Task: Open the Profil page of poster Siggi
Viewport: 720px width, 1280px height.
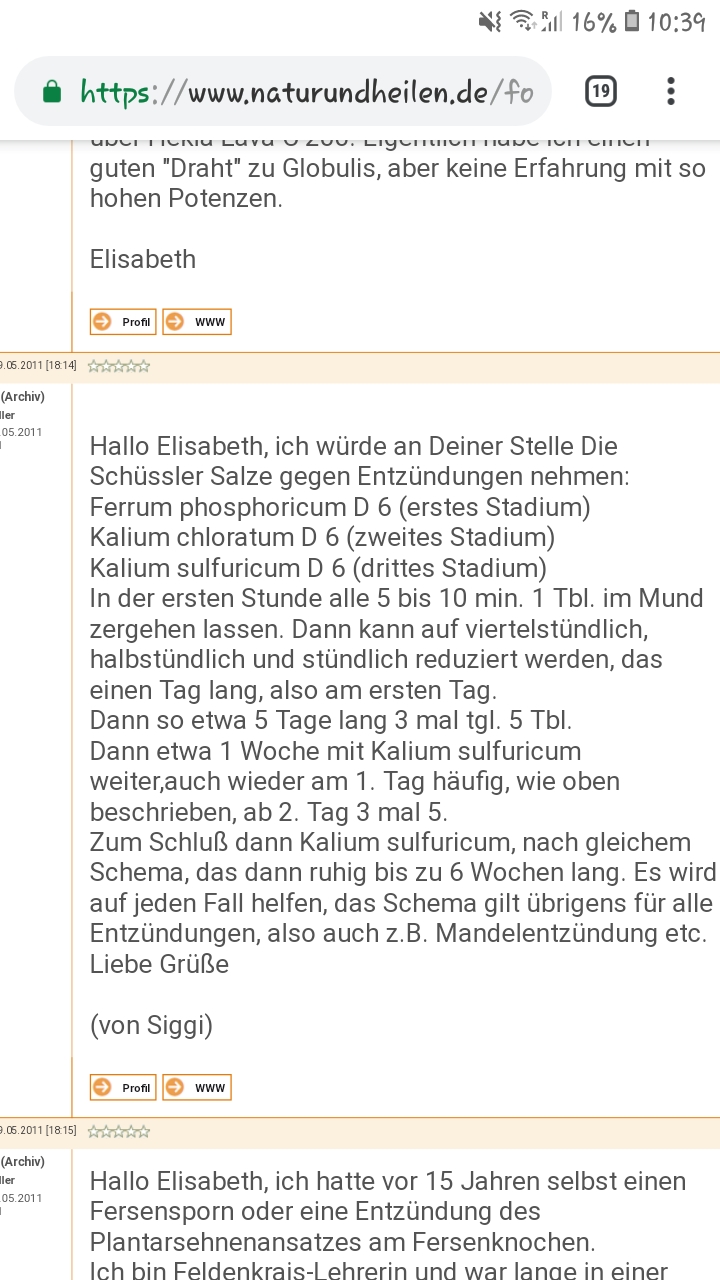Action: pyautogui.click(x=123, y=1087)
